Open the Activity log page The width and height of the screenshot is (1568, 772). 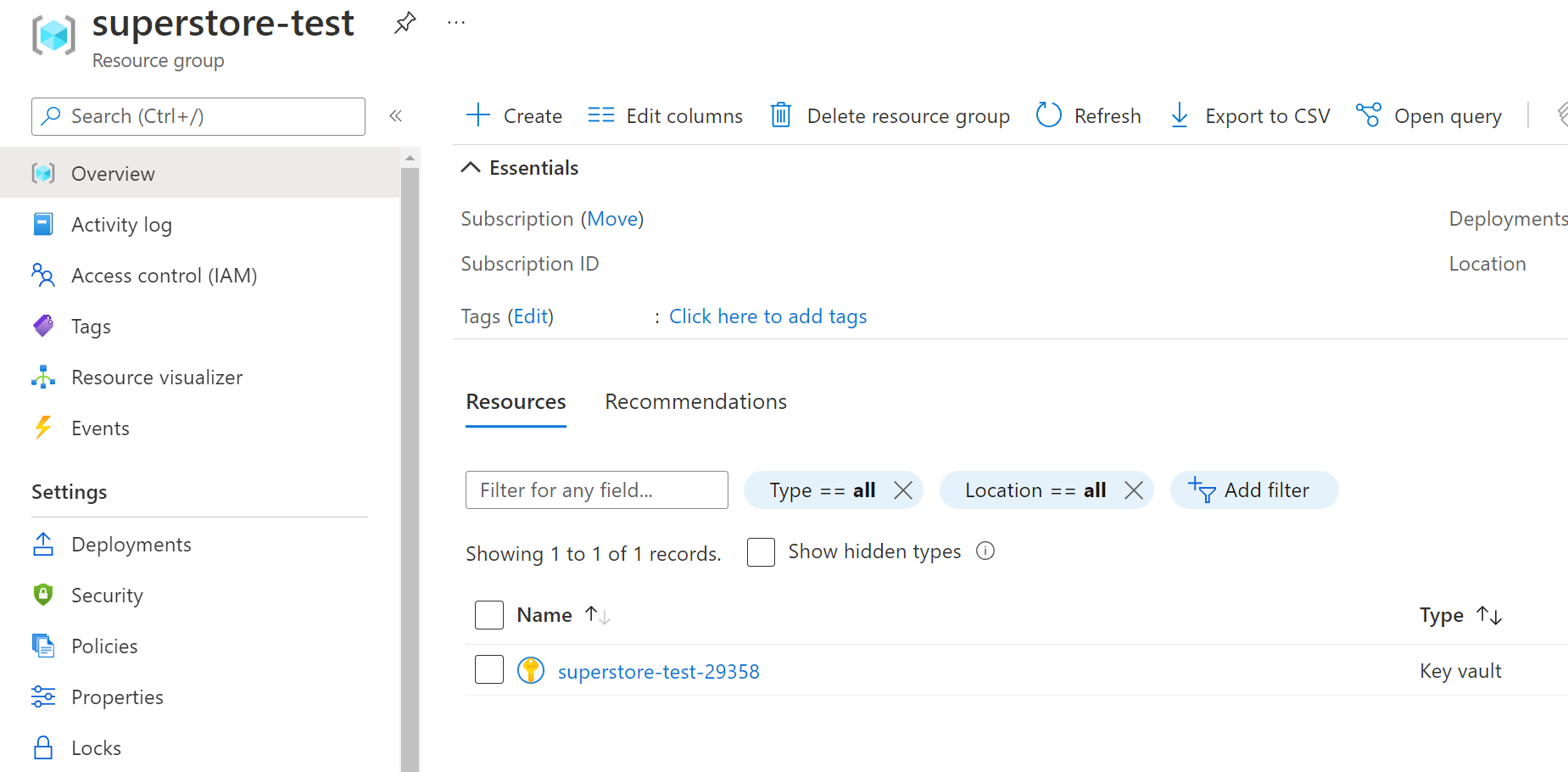click(x=121, y=225)
